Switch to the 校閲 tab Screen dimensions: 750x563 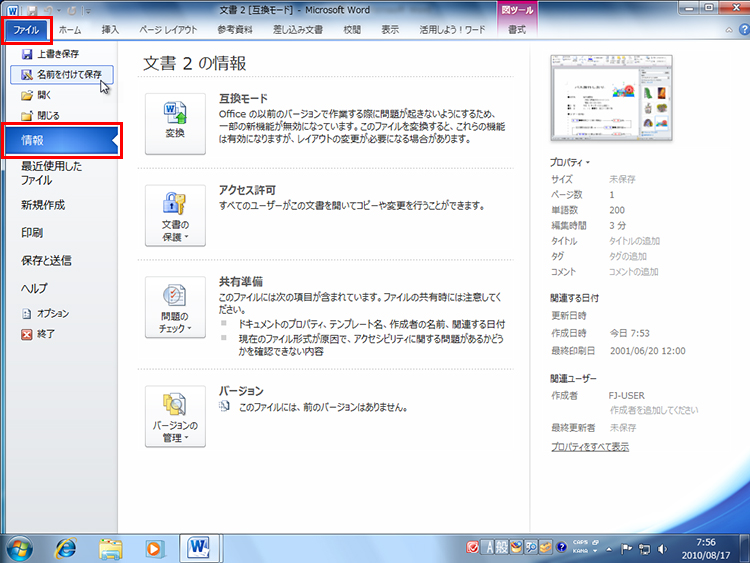pyautogui.click(x=352, y=30)
